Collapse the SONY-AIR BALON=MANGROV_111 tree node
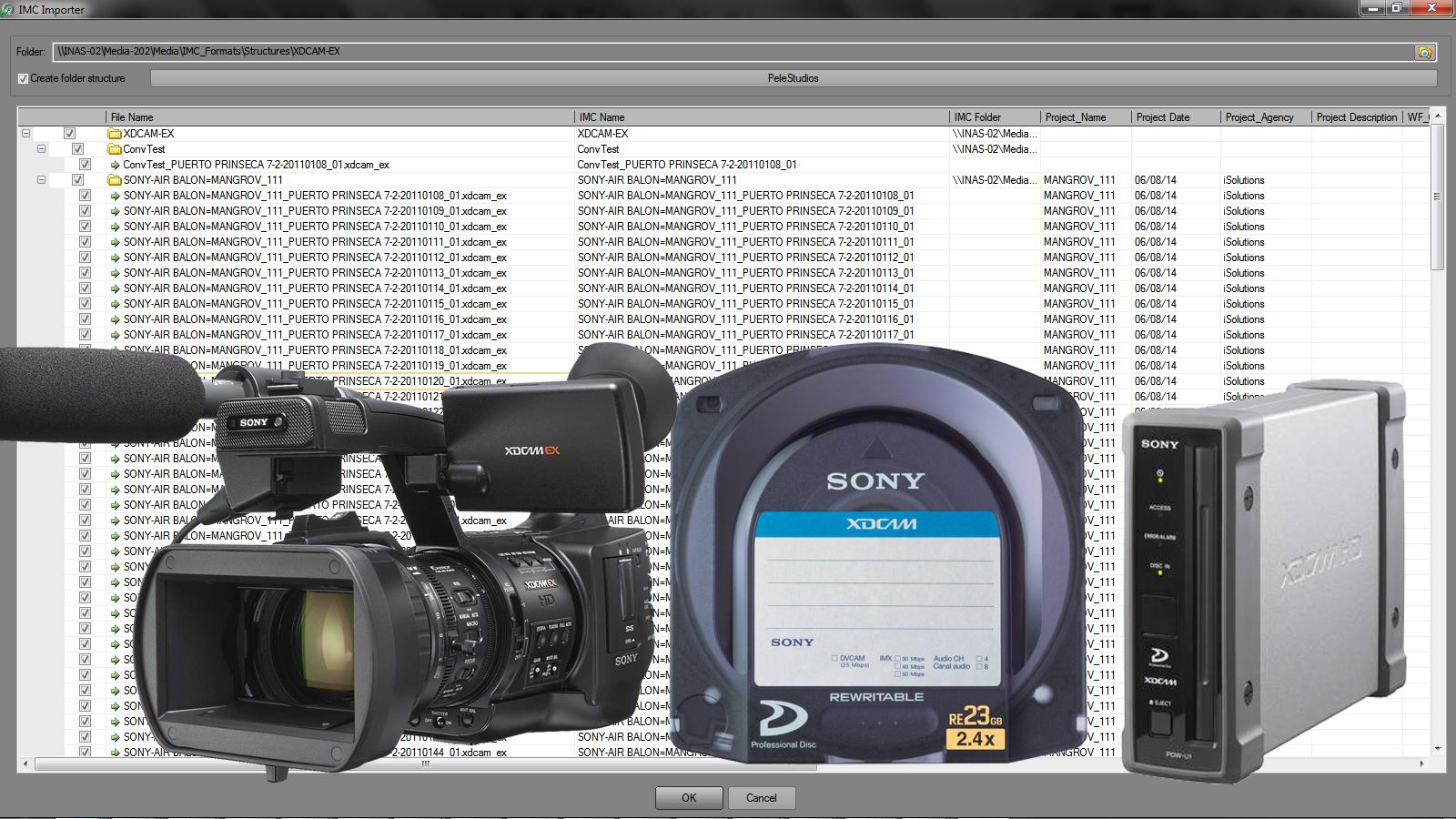Screen dimensions: 1456x819 (41, 180)
